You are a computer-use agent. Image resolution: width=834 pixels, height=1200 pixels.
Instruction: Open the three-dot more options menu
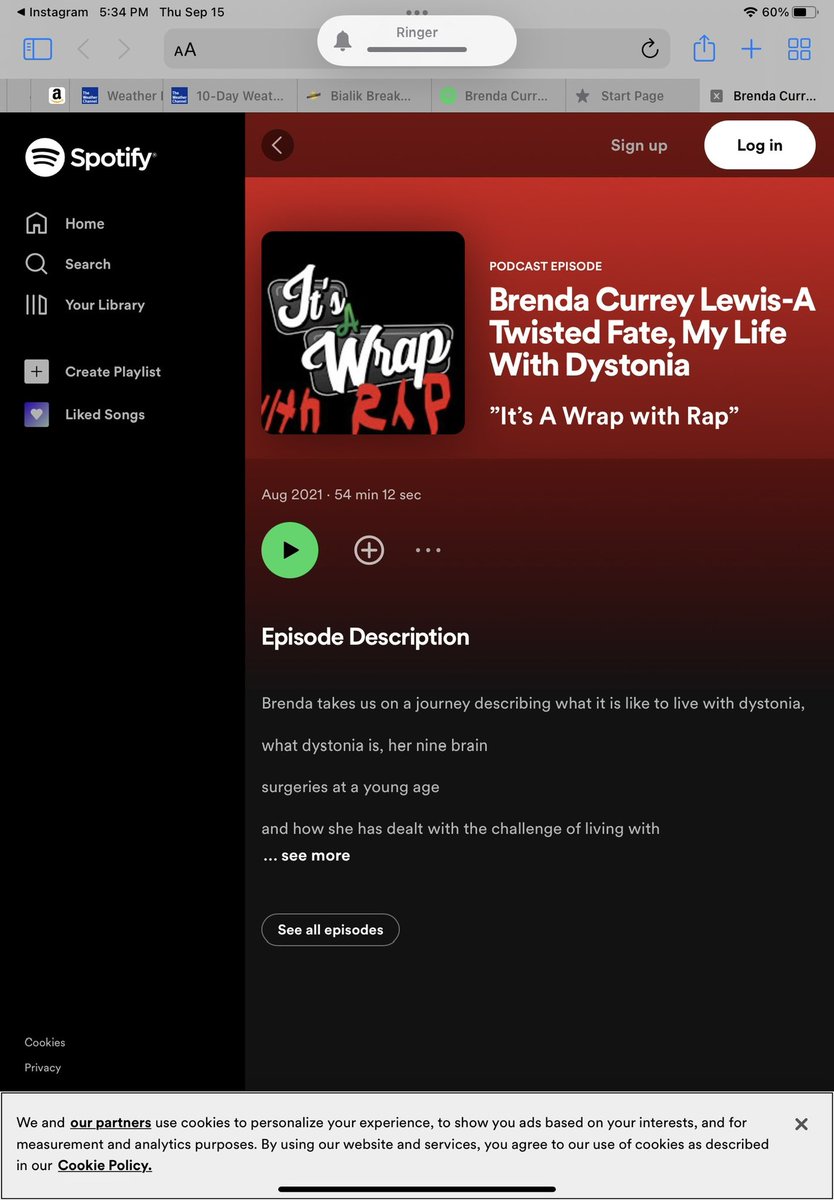(x=428, y=550)
